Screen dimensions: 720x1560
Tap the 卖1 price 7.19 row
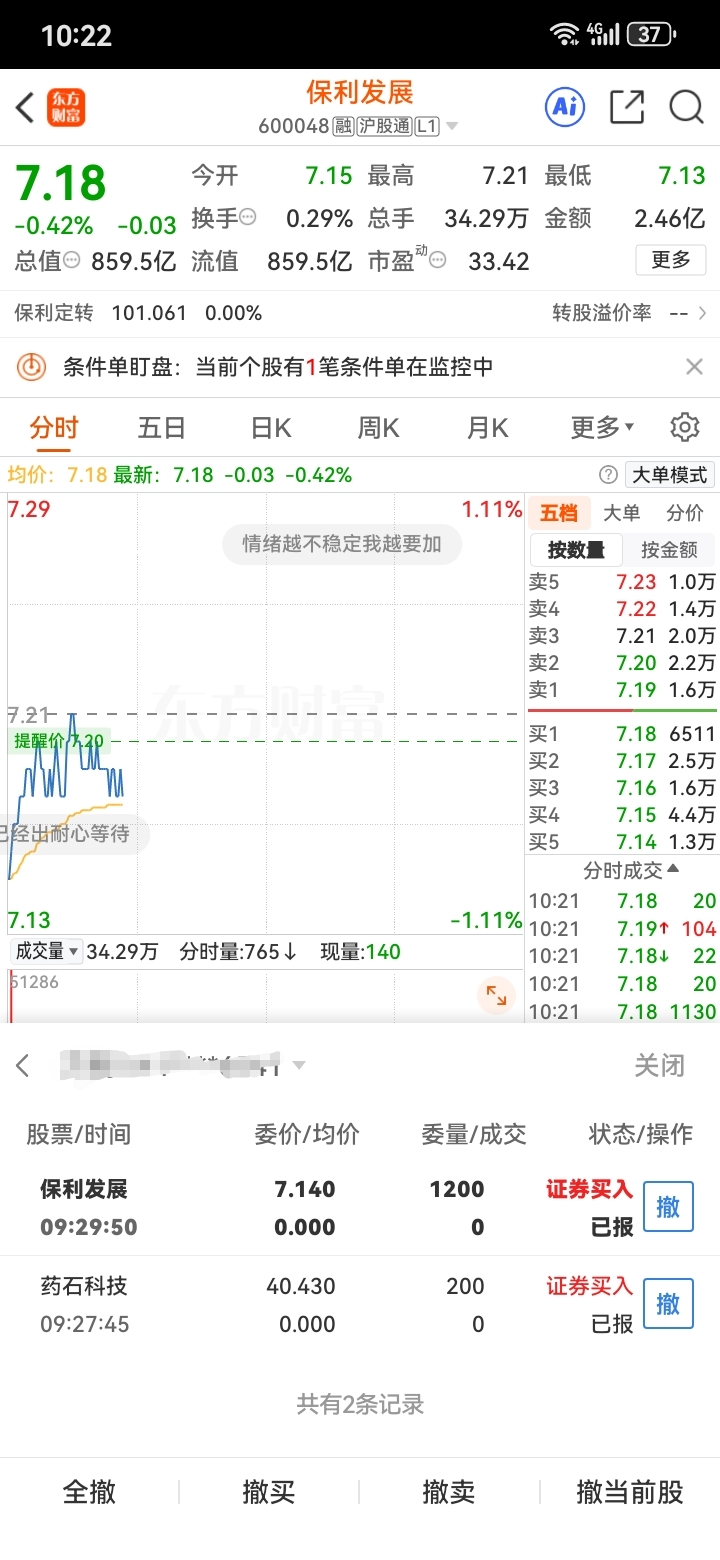622,690
